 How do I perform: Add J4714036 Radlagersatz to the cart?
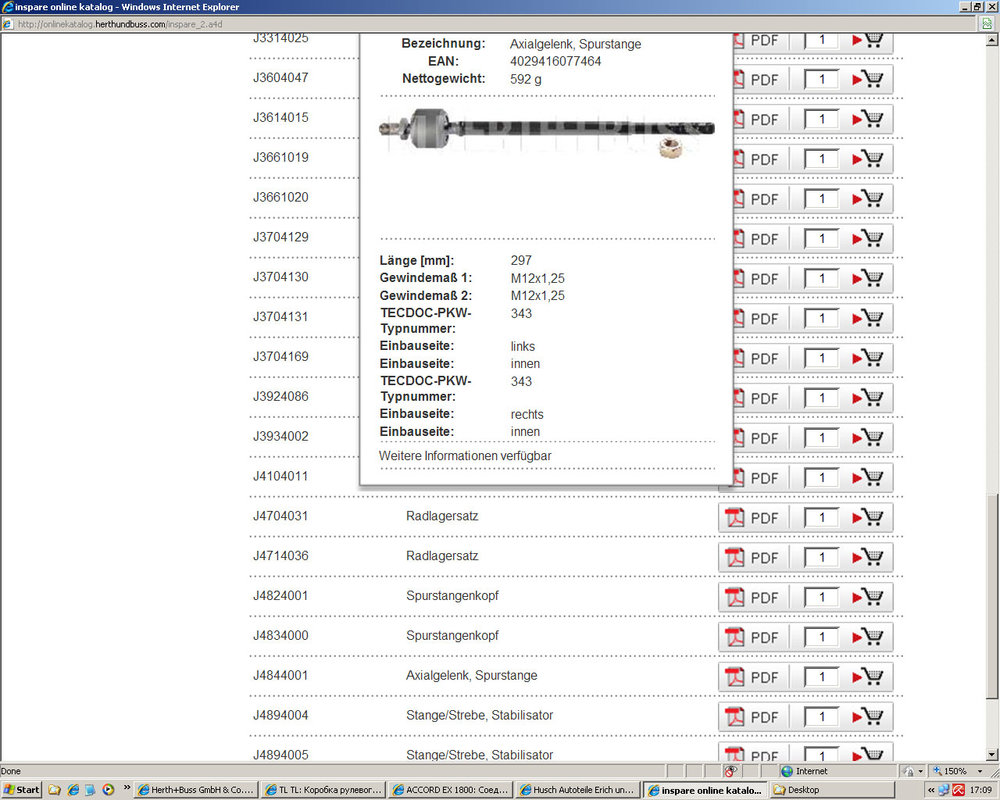pos(867,558)
